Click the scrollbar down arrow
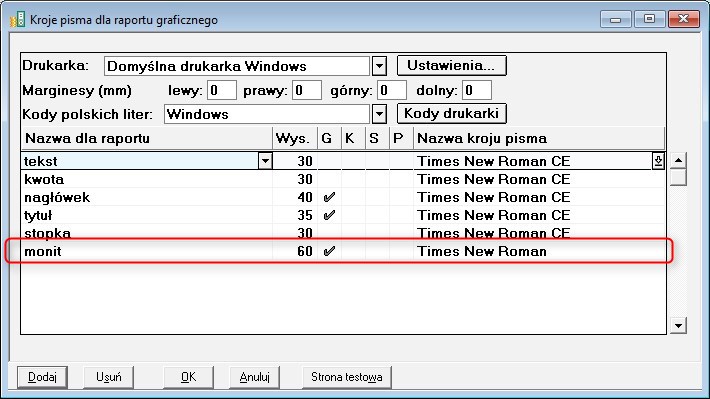This screenshot has width=710, height=399. point(678,325)
